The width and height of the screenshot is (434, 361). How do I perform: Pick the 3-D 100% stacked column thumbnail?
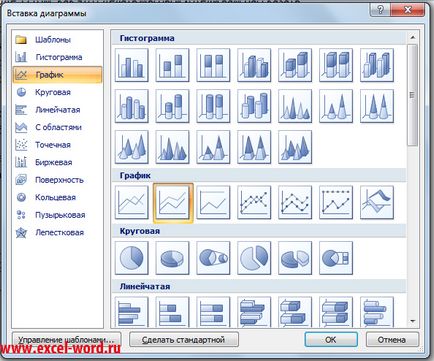tap(336, 65)
